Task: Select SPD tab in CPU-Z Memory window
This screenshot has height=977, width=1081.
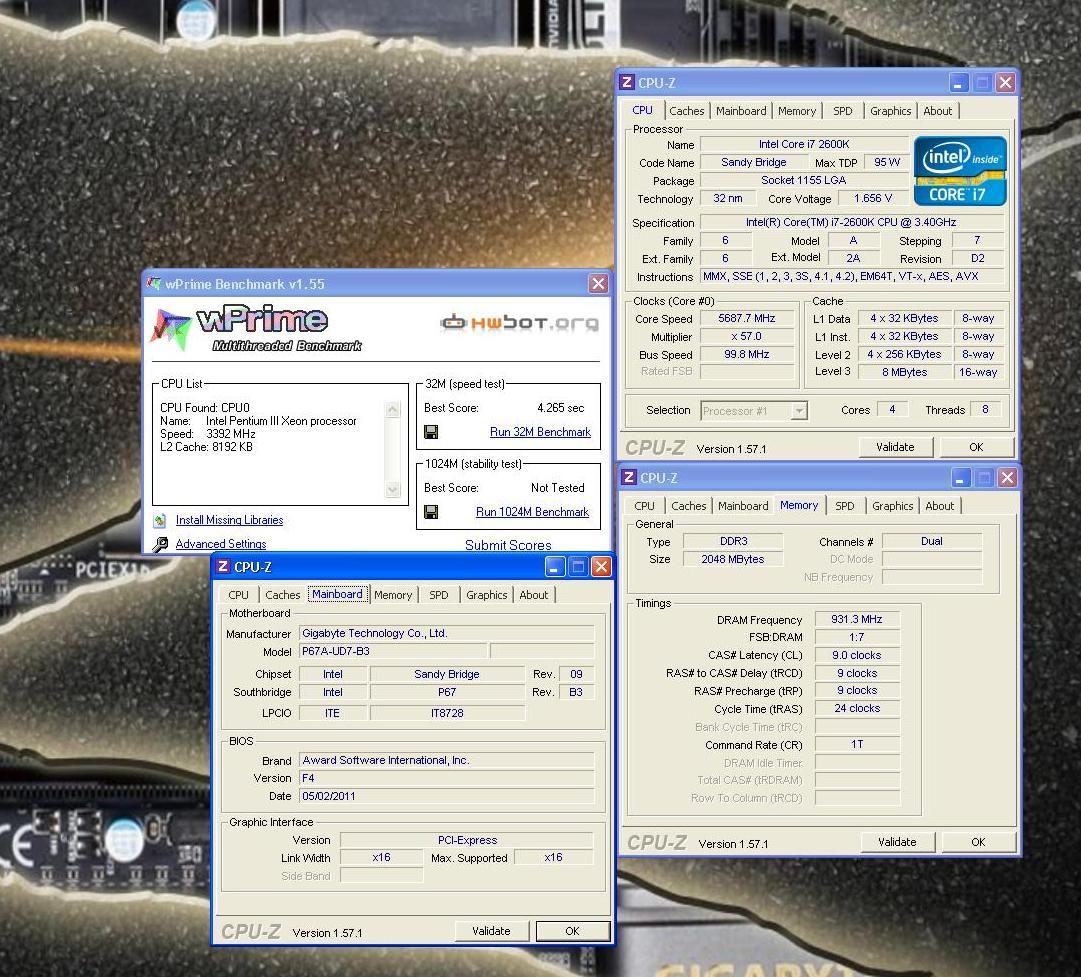Action: click(x=845, y=506)
